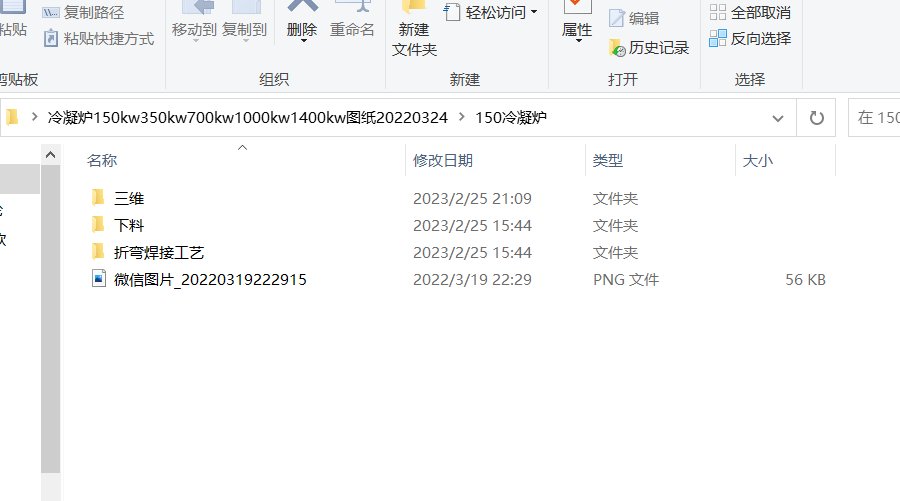This screenshot has height=501, width=900.
Task: Click the 复制路径 copy path icon
Action: coord(51,13)
